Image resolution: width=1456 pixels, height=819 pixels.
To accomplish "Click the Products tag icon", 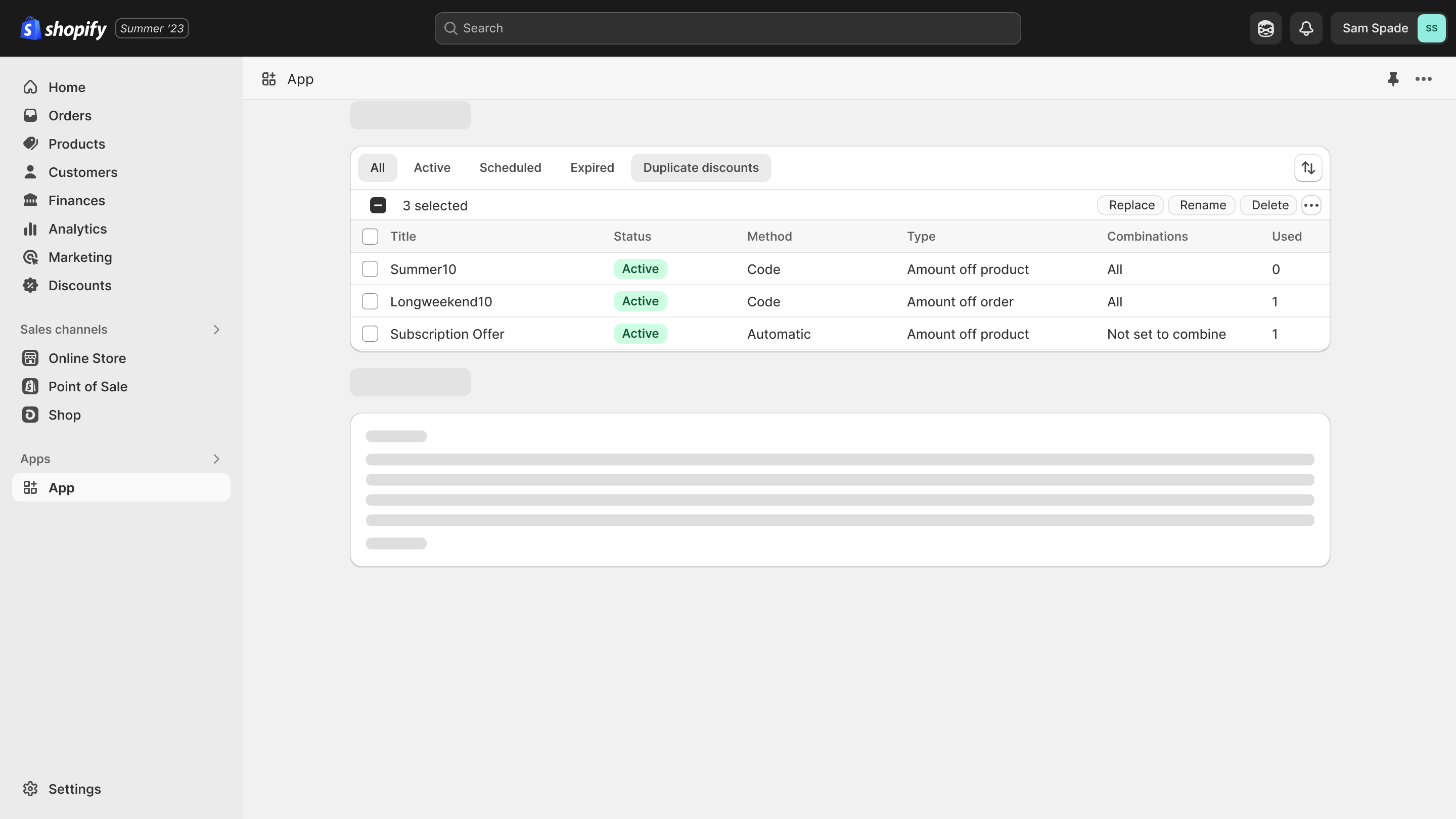I will (x=30, y=144).
